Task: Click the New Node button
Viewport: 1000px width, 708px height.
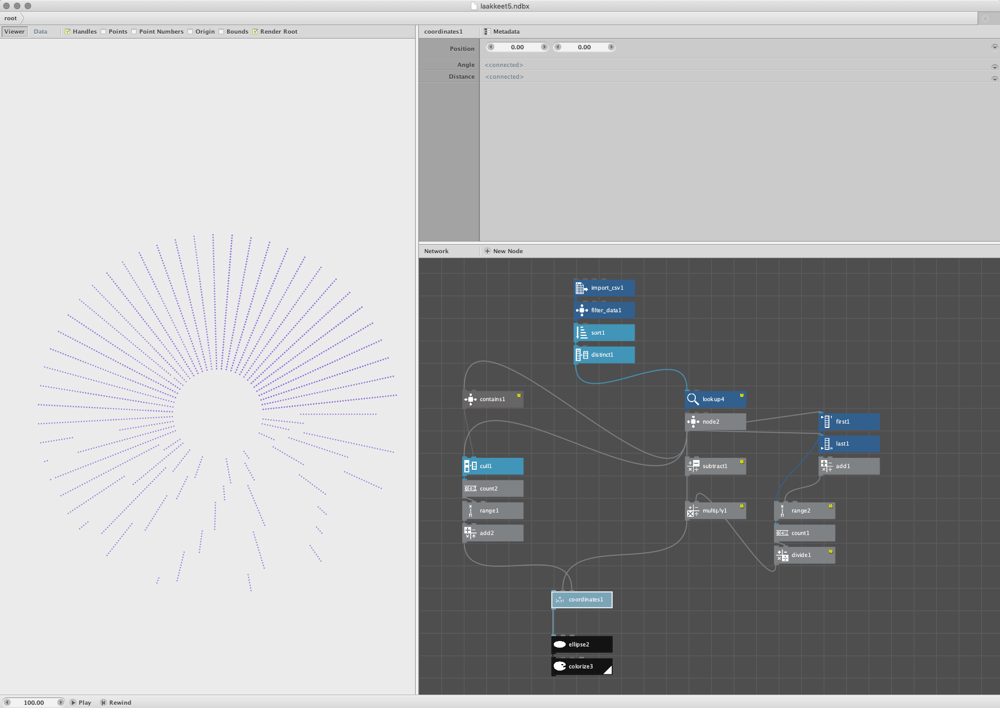Action: click(x=503, y=251)
